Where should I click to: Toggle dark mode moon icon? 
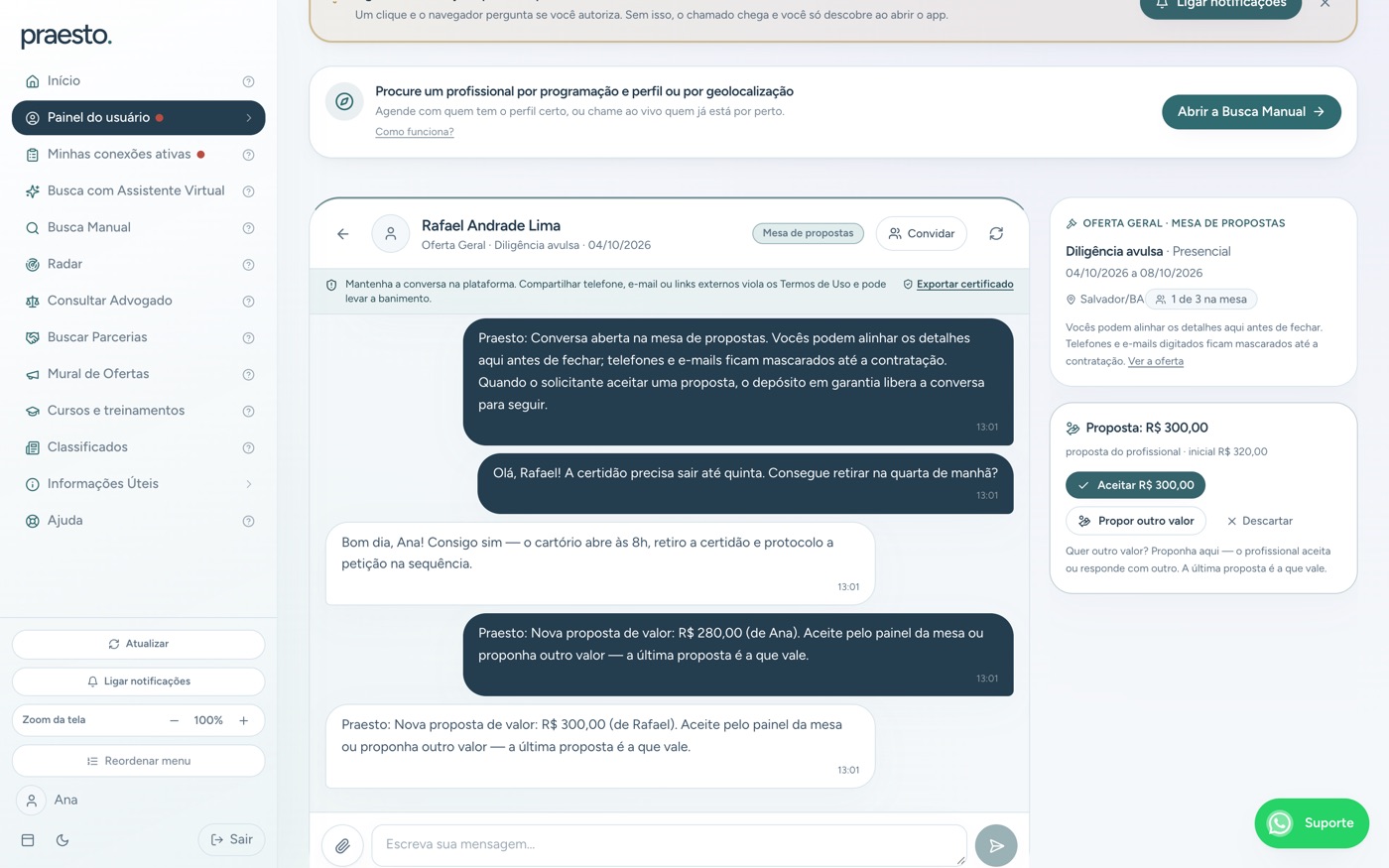tap(63, 840)
